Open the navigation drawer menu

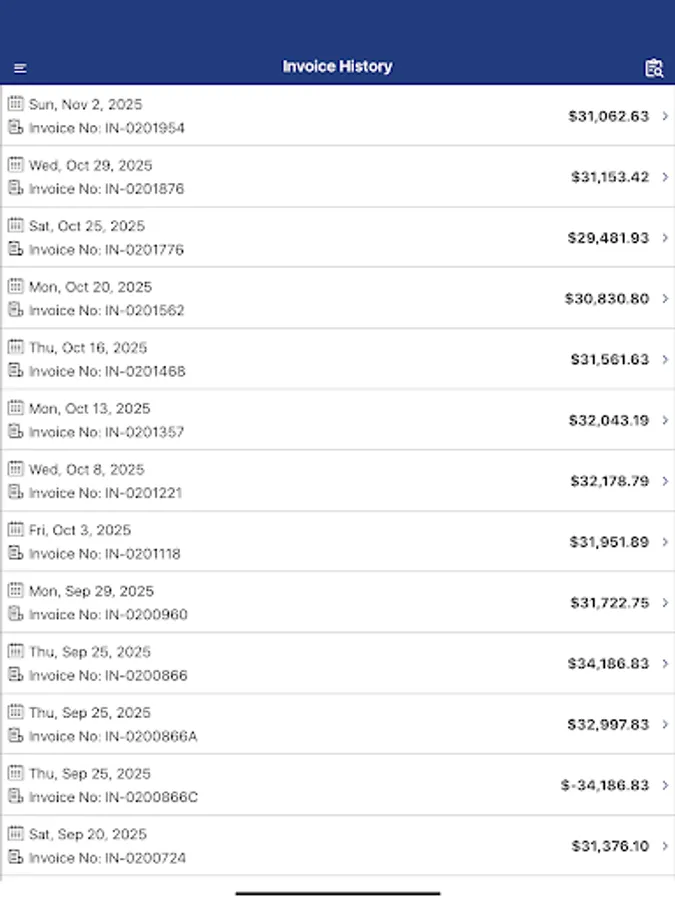pyautogui.click(x=19, y=67)
